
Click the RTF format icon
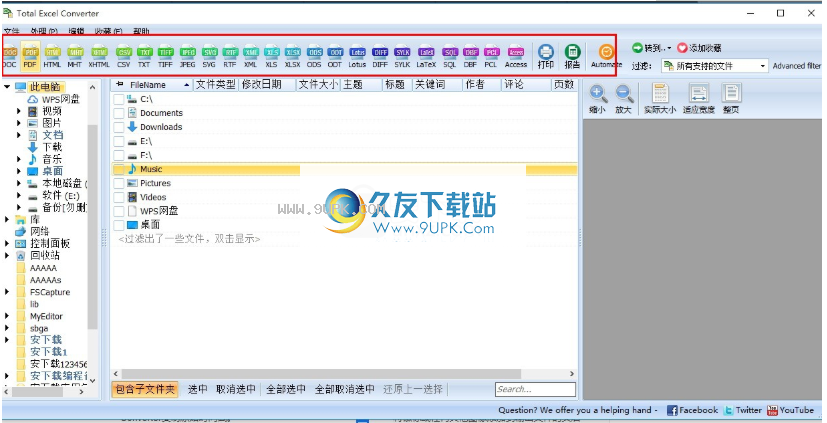[x=230, y=56]
